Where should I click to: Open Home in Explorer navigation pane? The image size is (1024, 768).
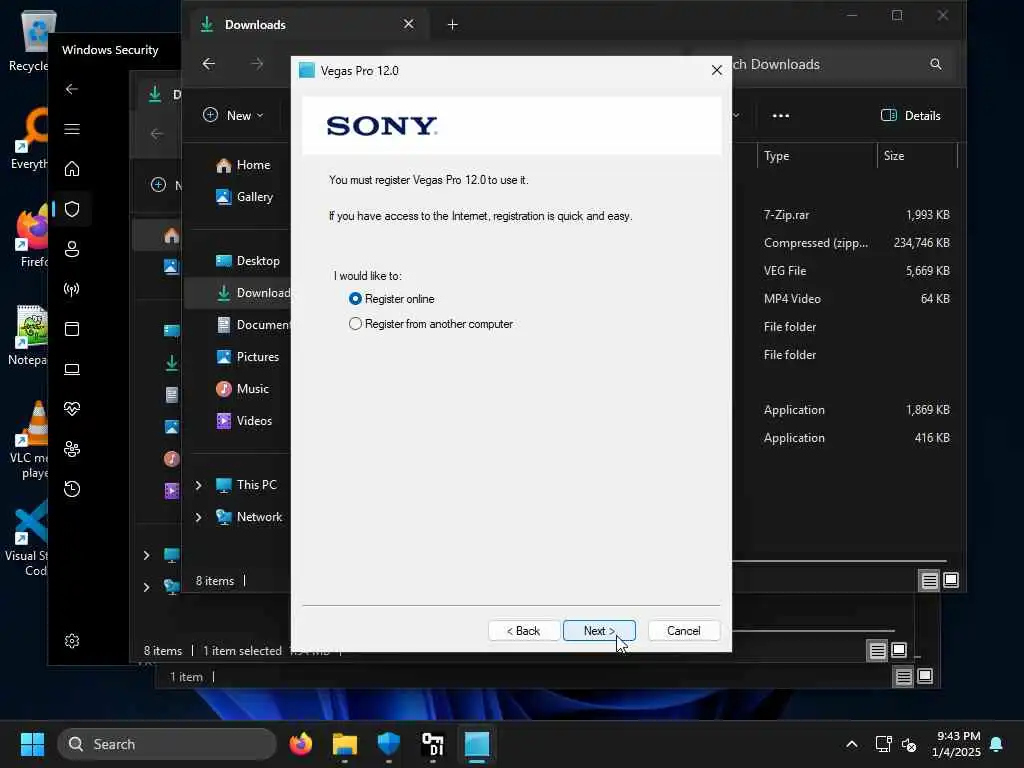(243, 165)
